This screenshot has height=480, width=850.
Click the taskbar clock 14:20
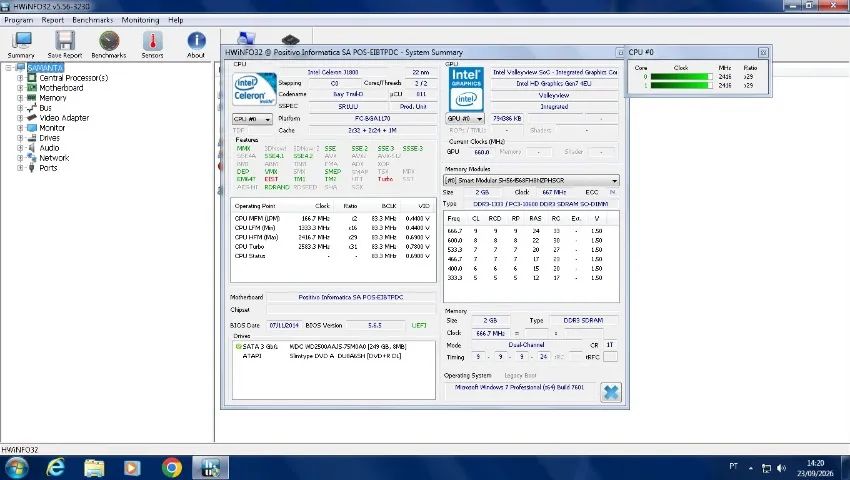pos(815,463)
